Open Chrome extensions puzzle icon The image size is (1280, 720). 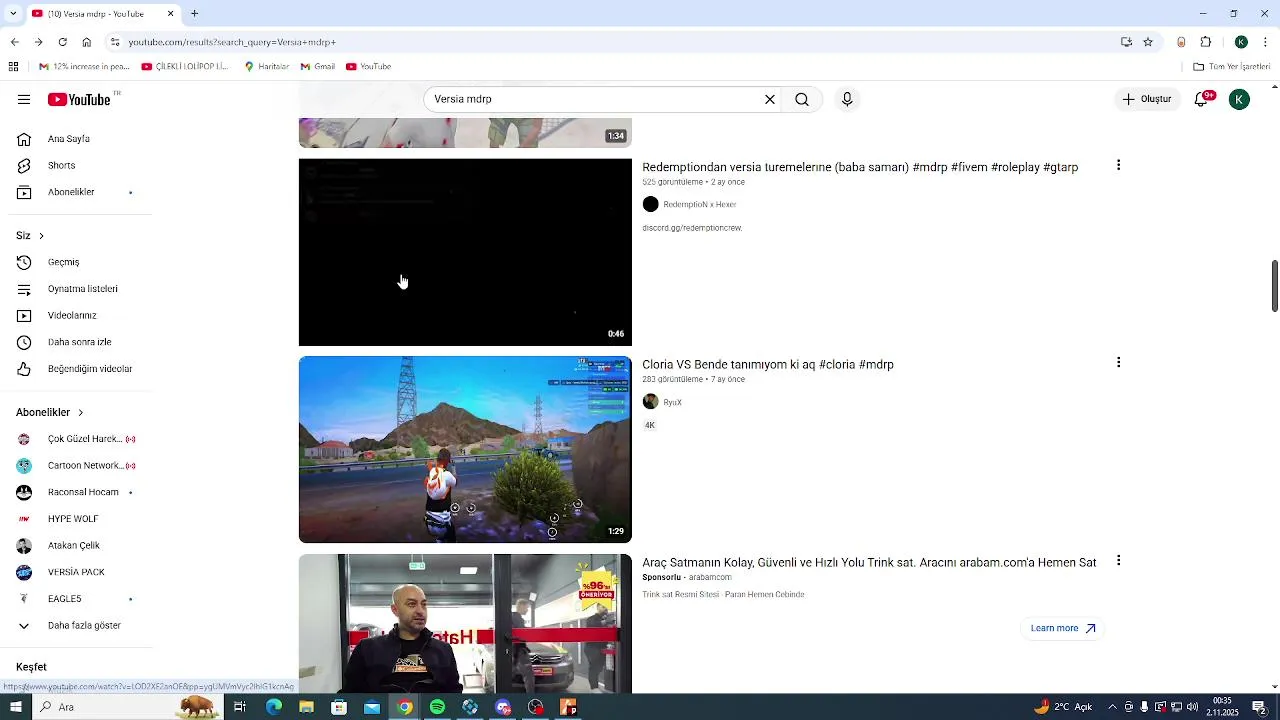[x=1206, y=42]
